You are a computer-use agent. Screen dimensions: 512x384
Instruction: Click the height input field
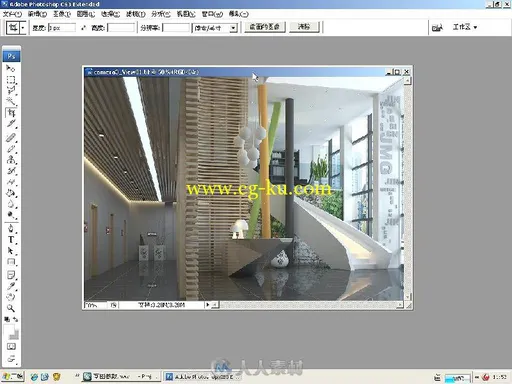121,28
